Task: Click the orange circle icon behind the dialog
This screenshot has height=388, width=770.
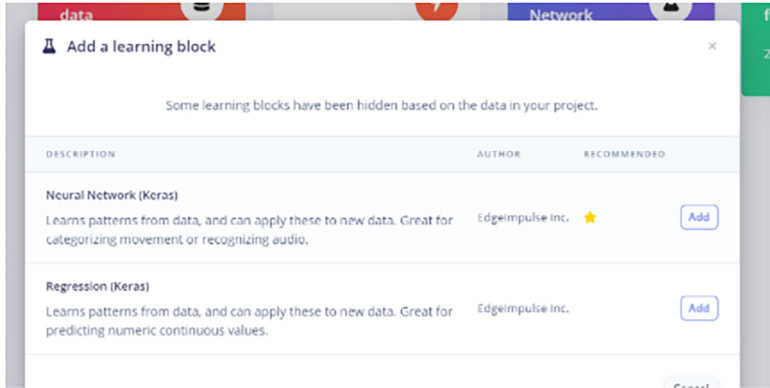Action: pyautogui.click(x=437, y=8)
